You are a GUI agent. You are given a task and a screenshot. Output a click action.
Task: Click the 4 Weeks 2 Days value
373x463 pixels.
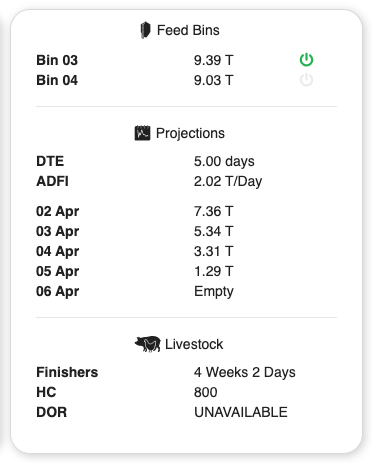click(x=245, y=372)
